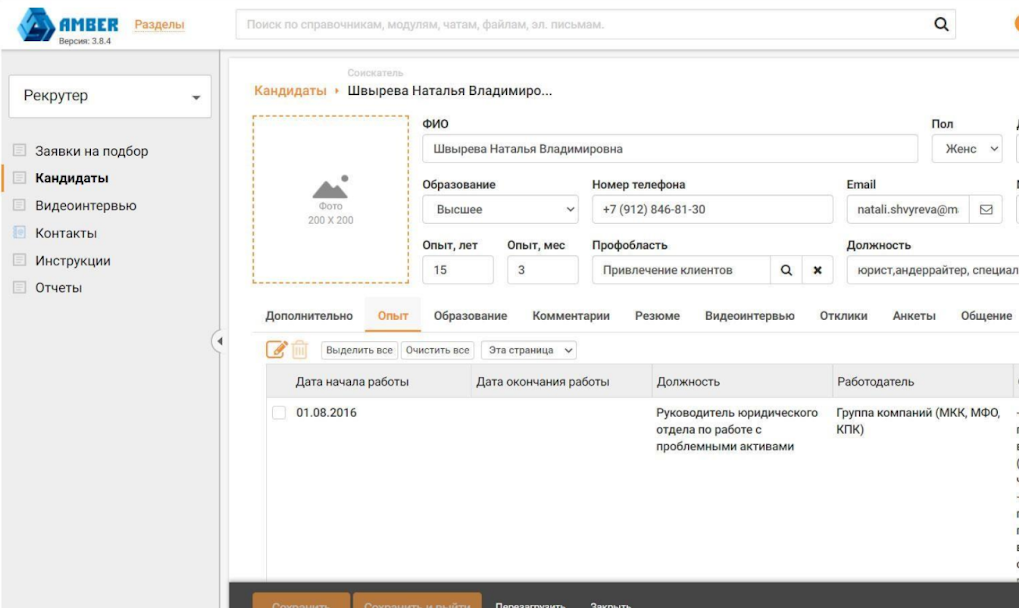
Task: Open Разделы menu in header
Action: coord(159,25)
